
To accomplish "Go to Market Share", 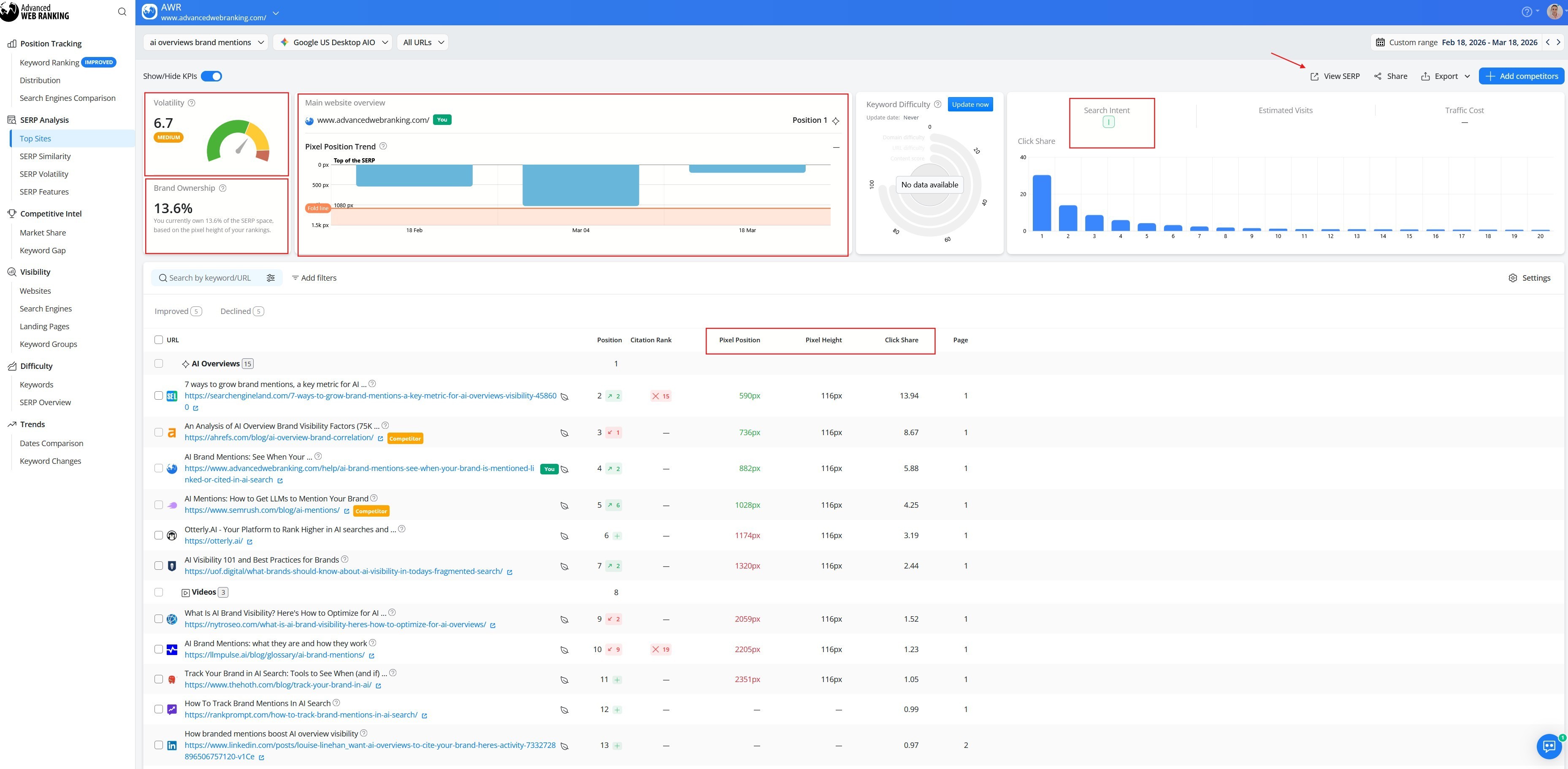I will point(43,233).
